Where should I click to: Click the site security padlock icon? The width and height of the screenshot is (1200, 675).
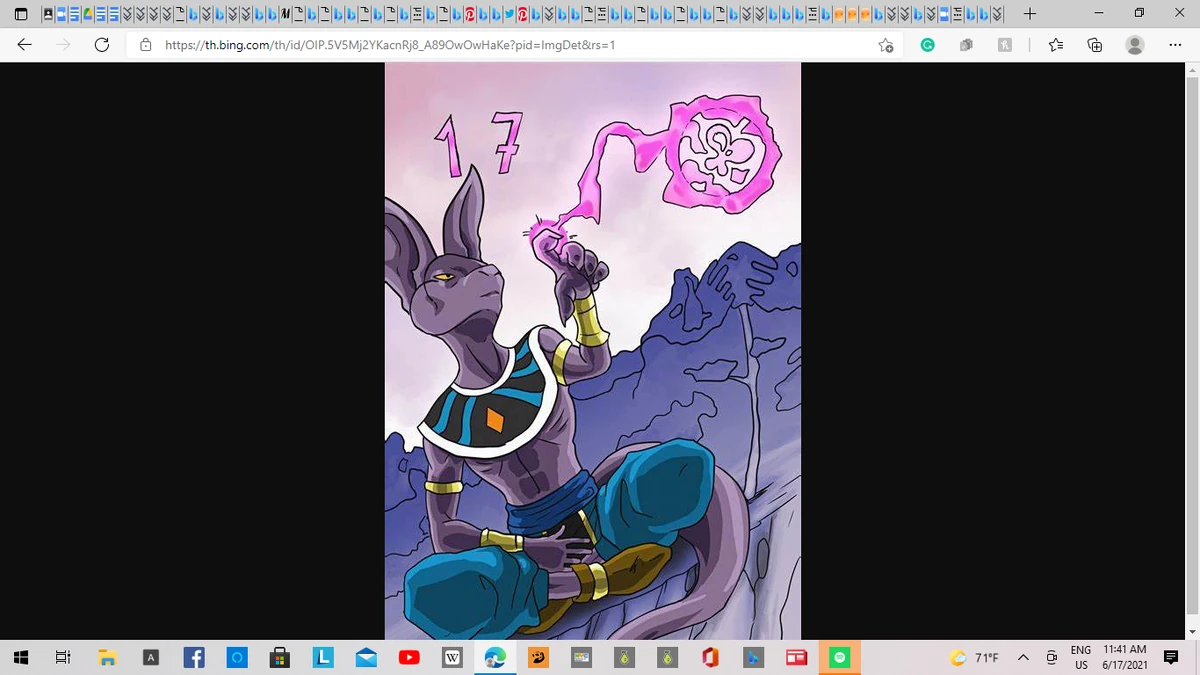click(x=146, y=45)
